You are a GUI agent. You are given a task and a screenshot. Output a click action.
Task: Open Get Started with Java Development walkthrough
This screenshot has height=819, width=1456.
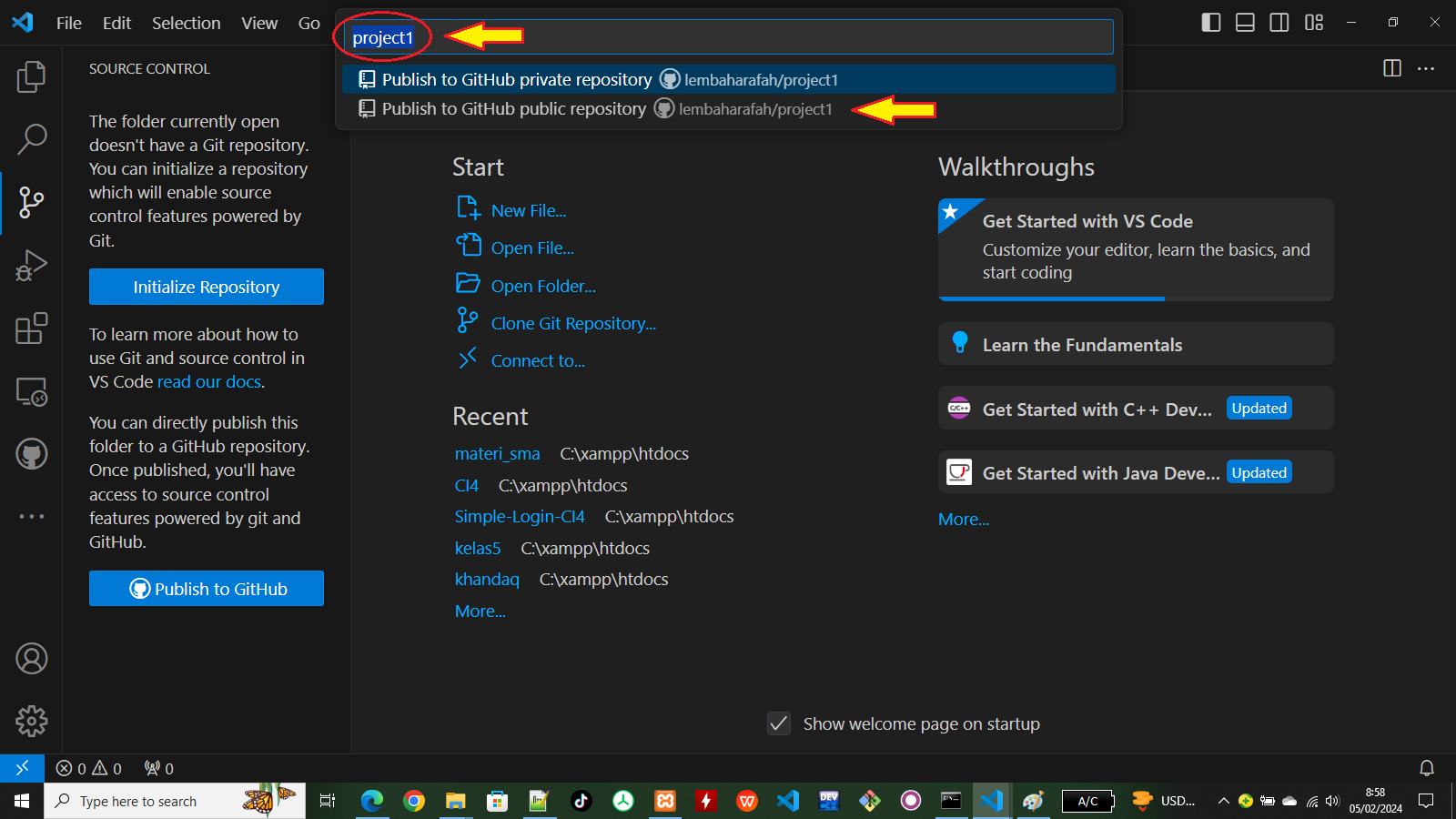[x=1136, y=472]
